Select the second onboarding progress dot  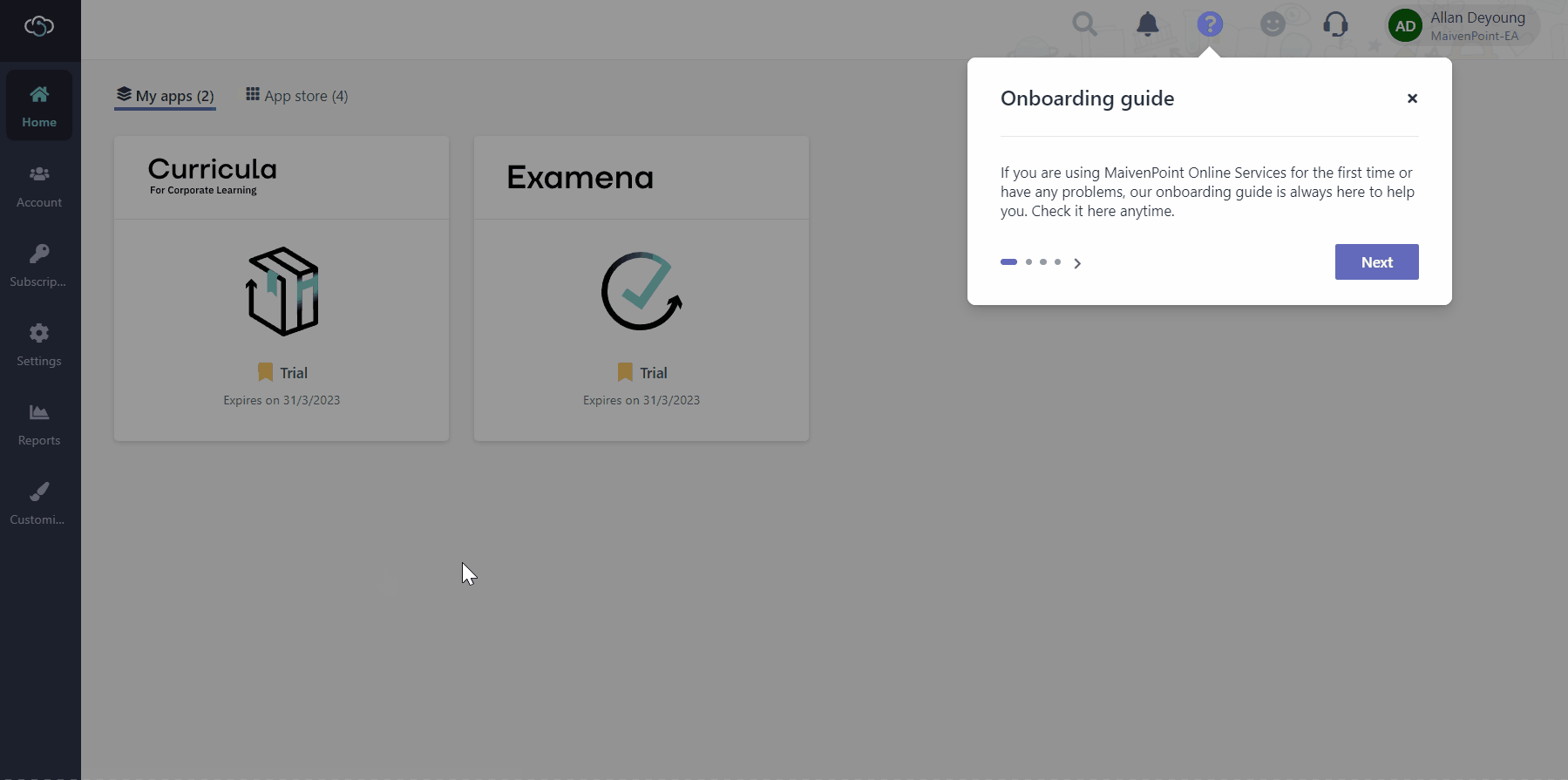1028,261
